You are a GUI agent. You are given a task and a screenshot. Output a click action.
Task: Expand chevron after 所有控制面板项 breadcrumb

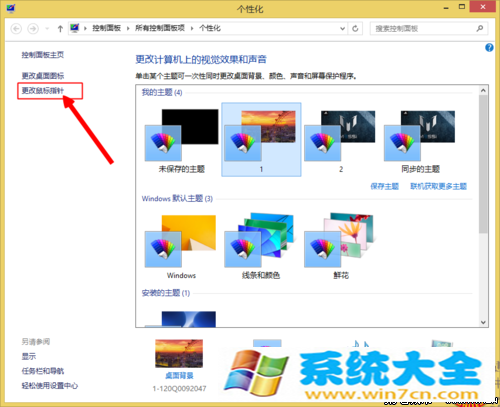tap(192, 29)
